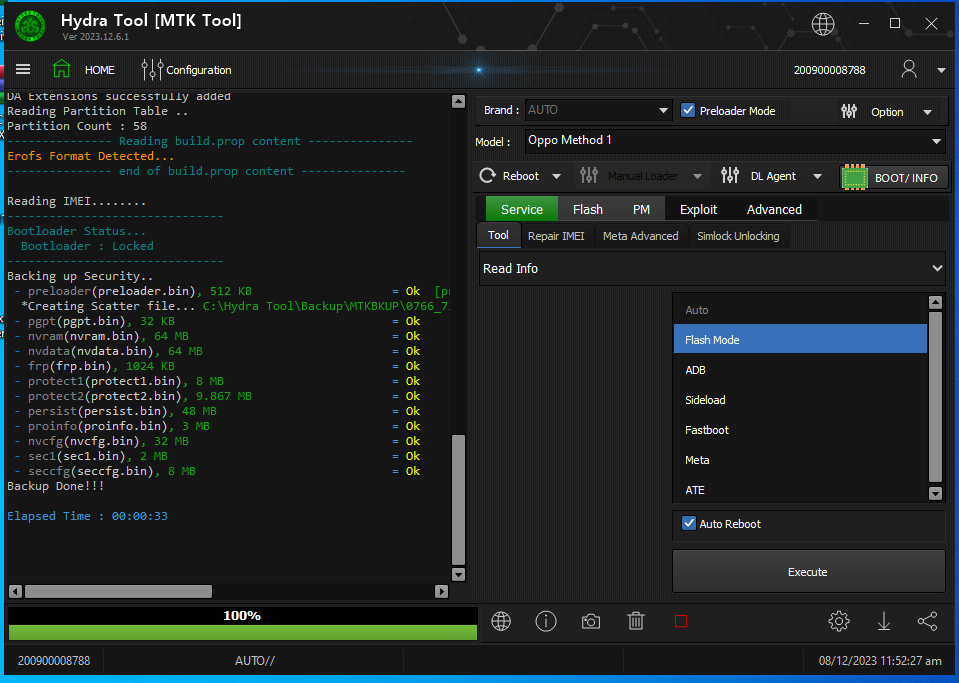Select the Tool sub-tab

498,235
